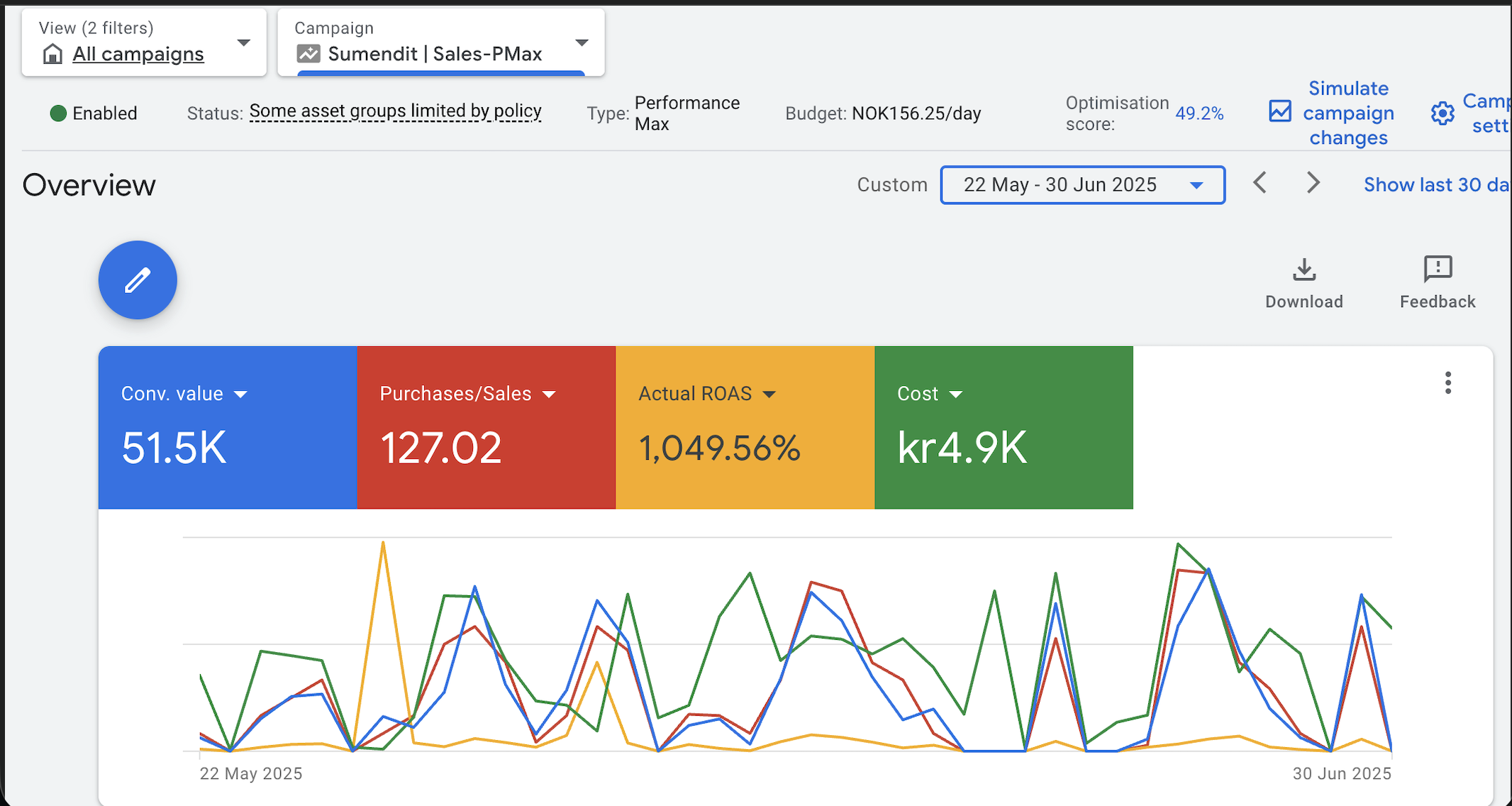
Task: Click the green Enabled status indicator
Action: coord(59,113)
